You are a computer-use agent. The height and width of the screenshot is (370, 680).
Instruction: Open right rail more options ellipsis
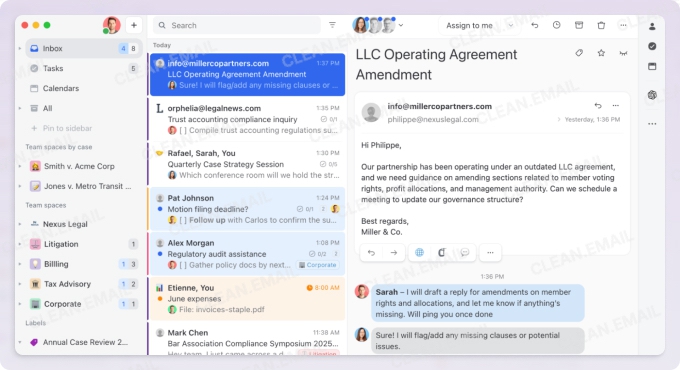tap(652, 124)
